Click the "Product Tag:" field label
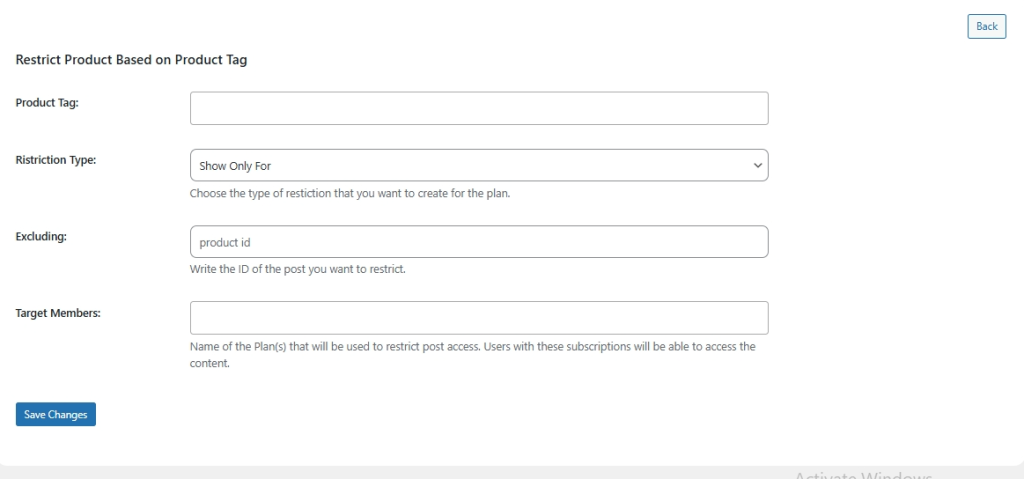Viewport: 1024px width, 479px height. point(47,101)
